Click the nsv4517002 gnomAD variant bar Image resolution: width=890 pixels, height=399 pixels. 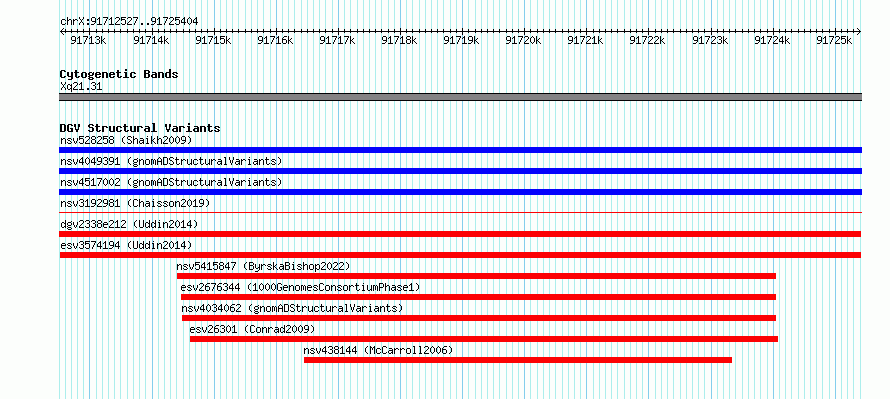point(460,192)
